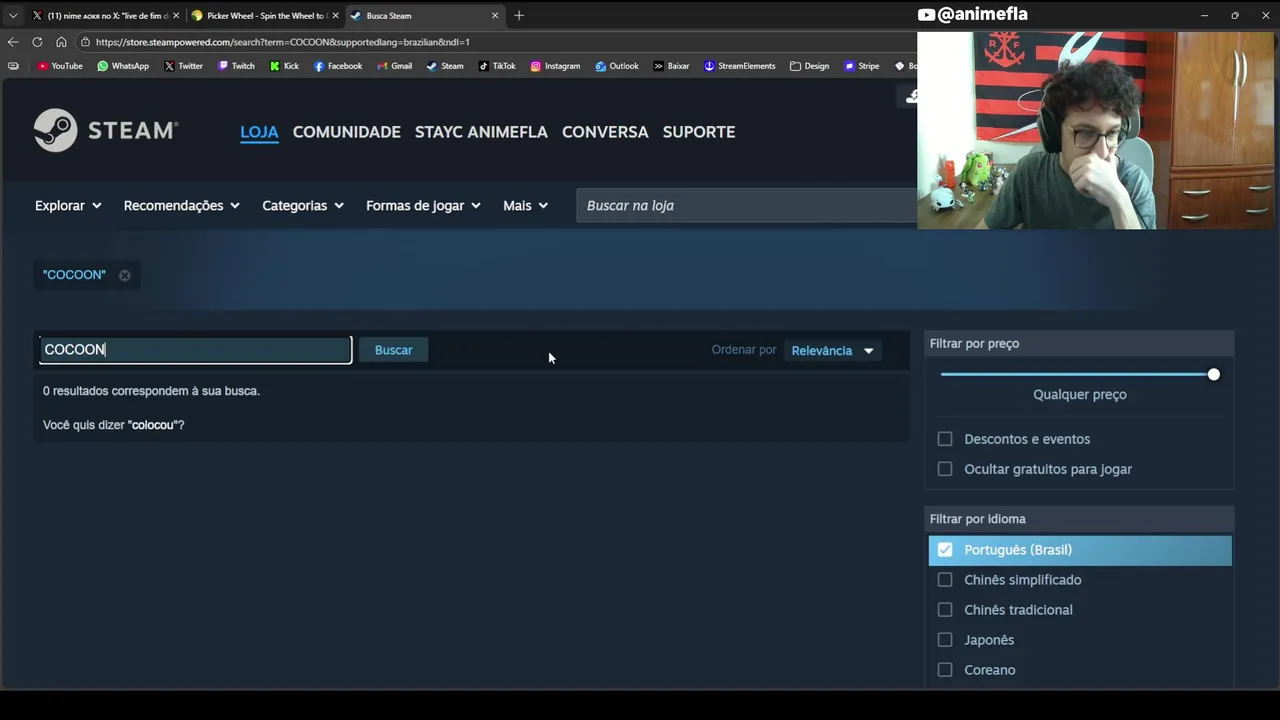
Task: Expand the Mais dropdown
Action: (x=525, y=205)
